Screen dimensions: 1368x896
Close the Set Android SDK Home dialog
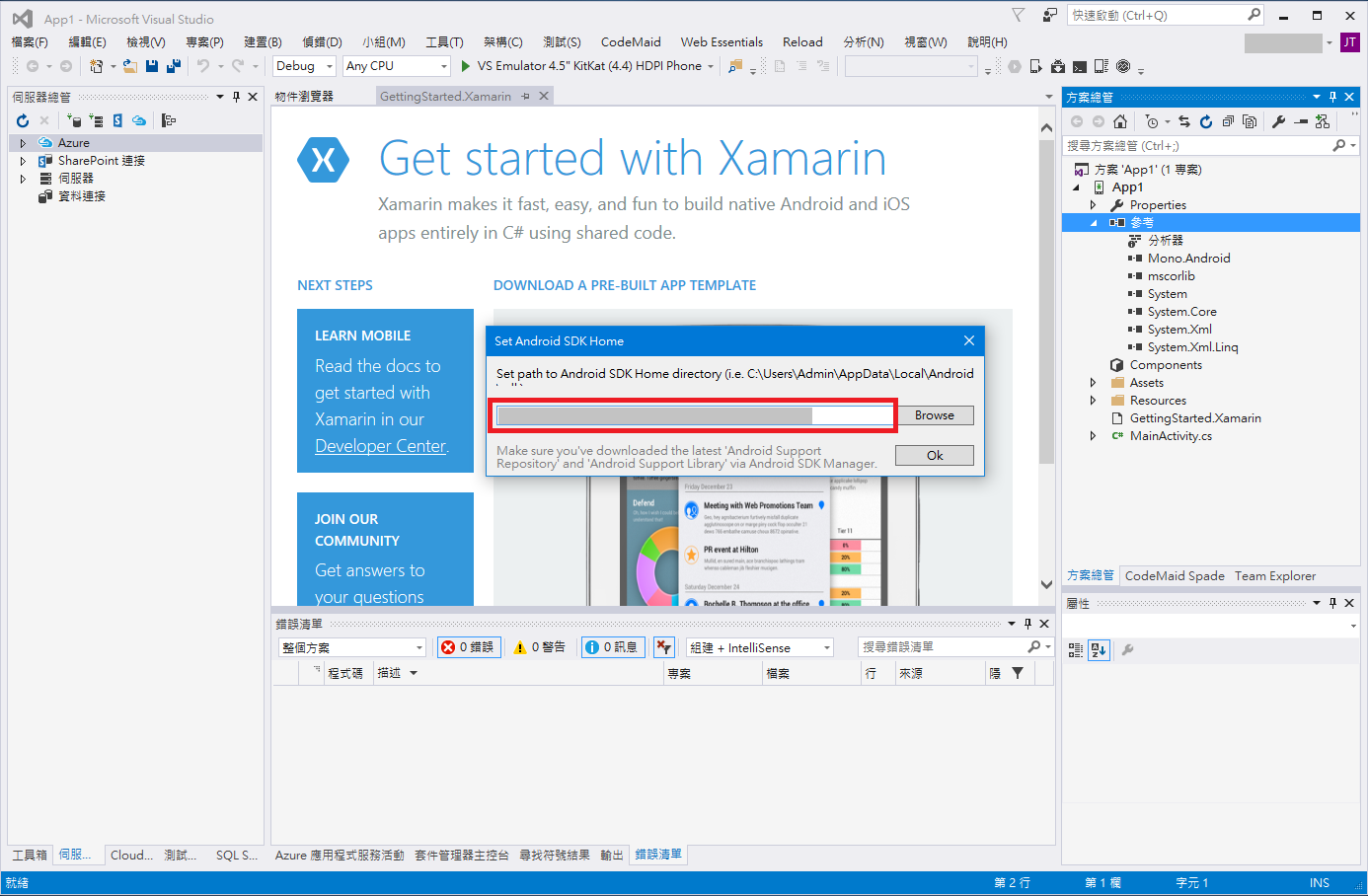point(969,340)
